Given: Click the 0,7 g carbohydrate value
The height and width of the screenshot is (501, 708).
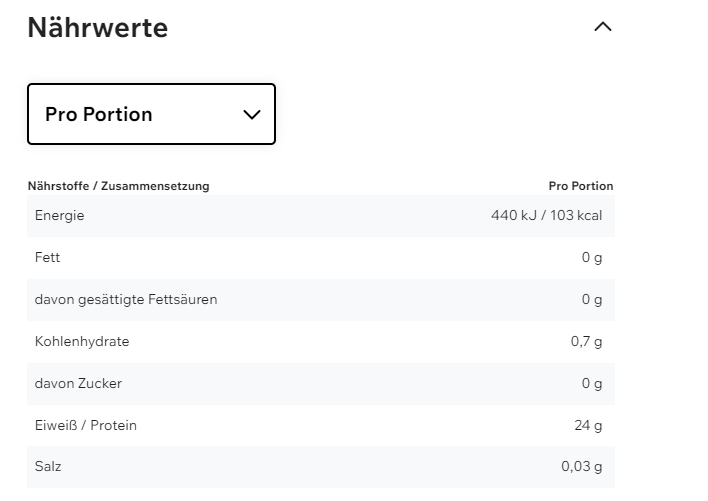Looking at the screenshot, I should pos(586,341).
